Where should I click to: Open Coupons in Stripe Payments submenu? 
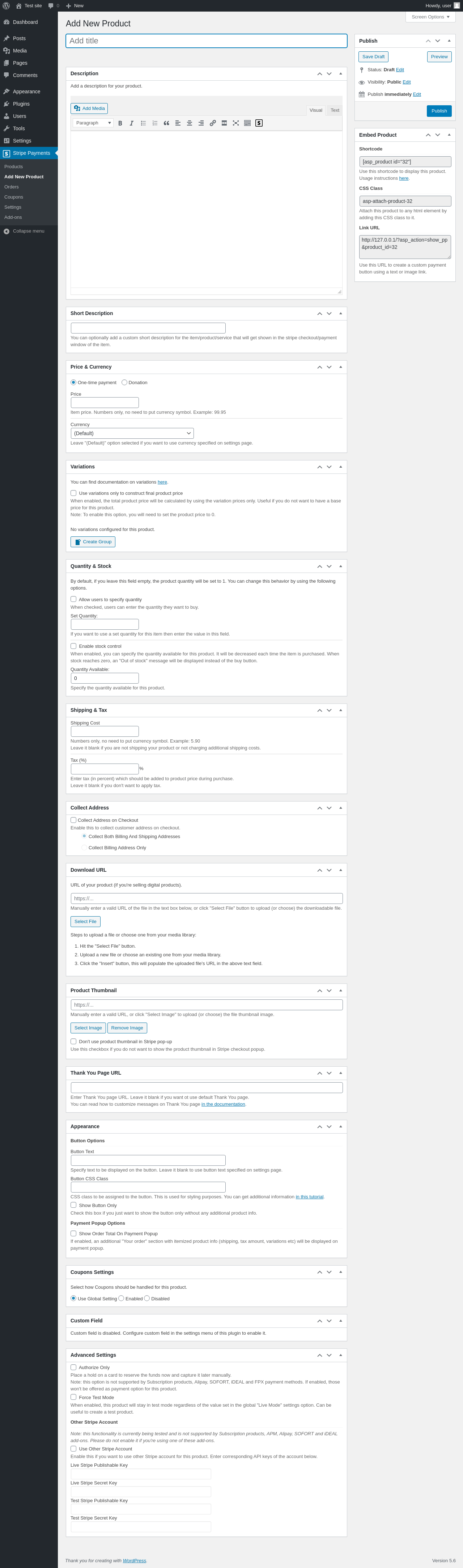[14, 197]
